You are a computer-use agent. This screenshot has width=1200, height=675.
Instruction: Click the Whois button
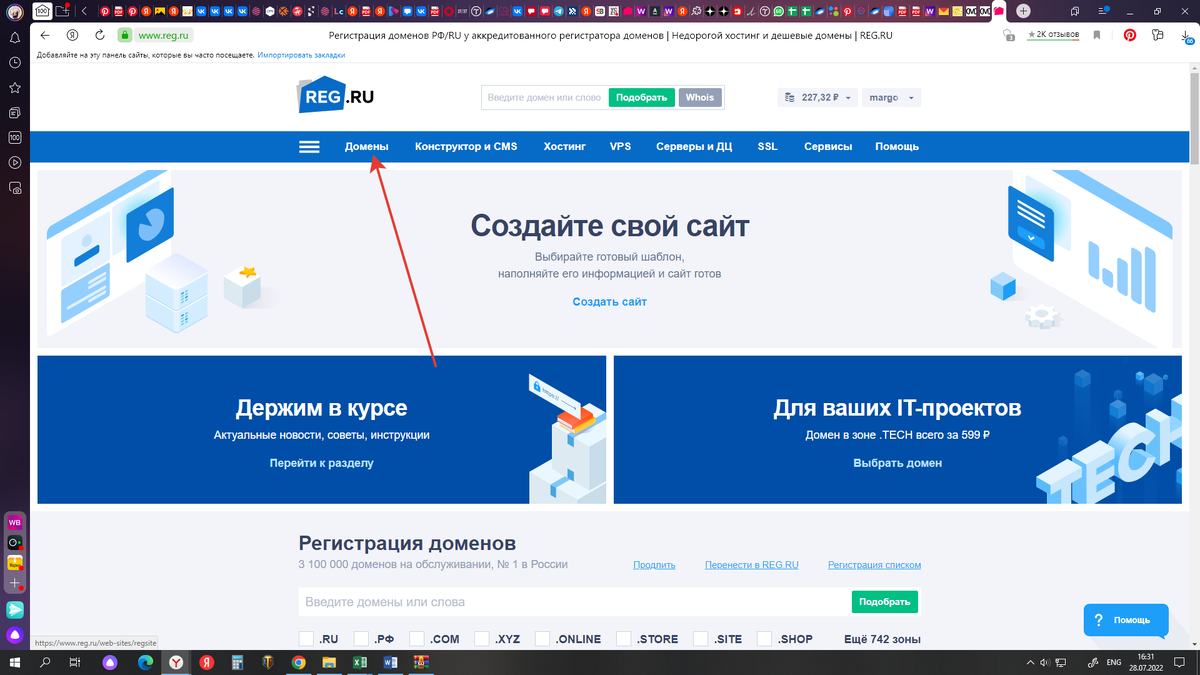point(700,97)
